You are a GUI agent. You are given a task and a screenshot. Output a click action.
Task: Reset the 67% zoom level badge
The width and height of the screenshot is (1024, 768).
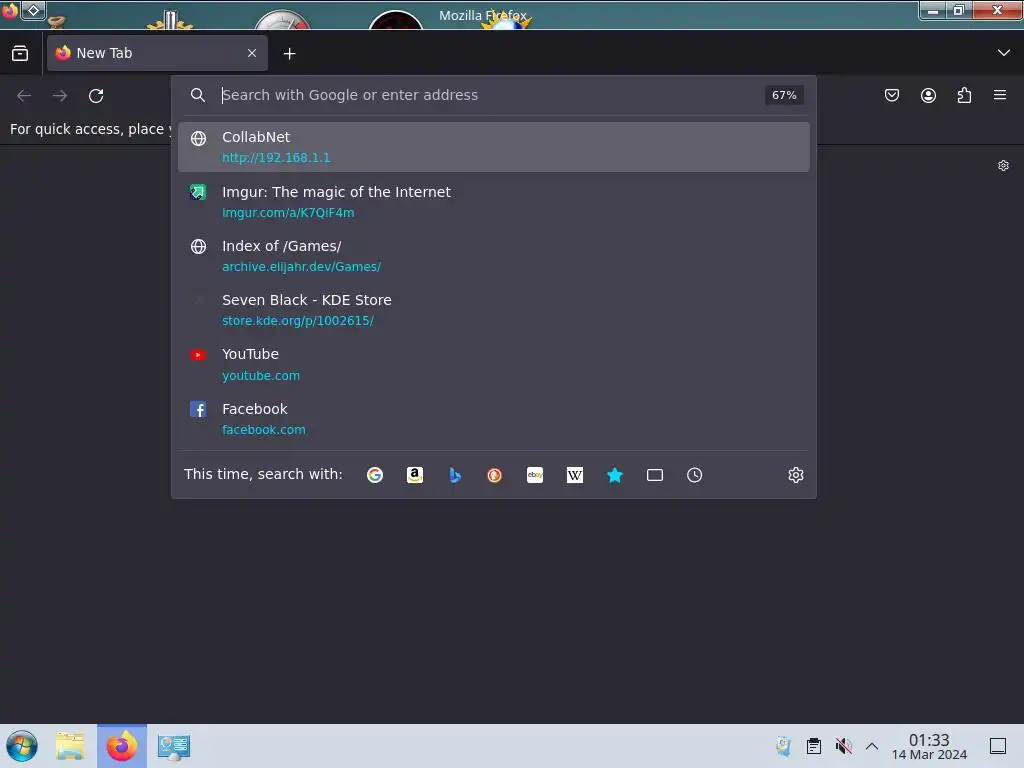click(x=784, y=95)
